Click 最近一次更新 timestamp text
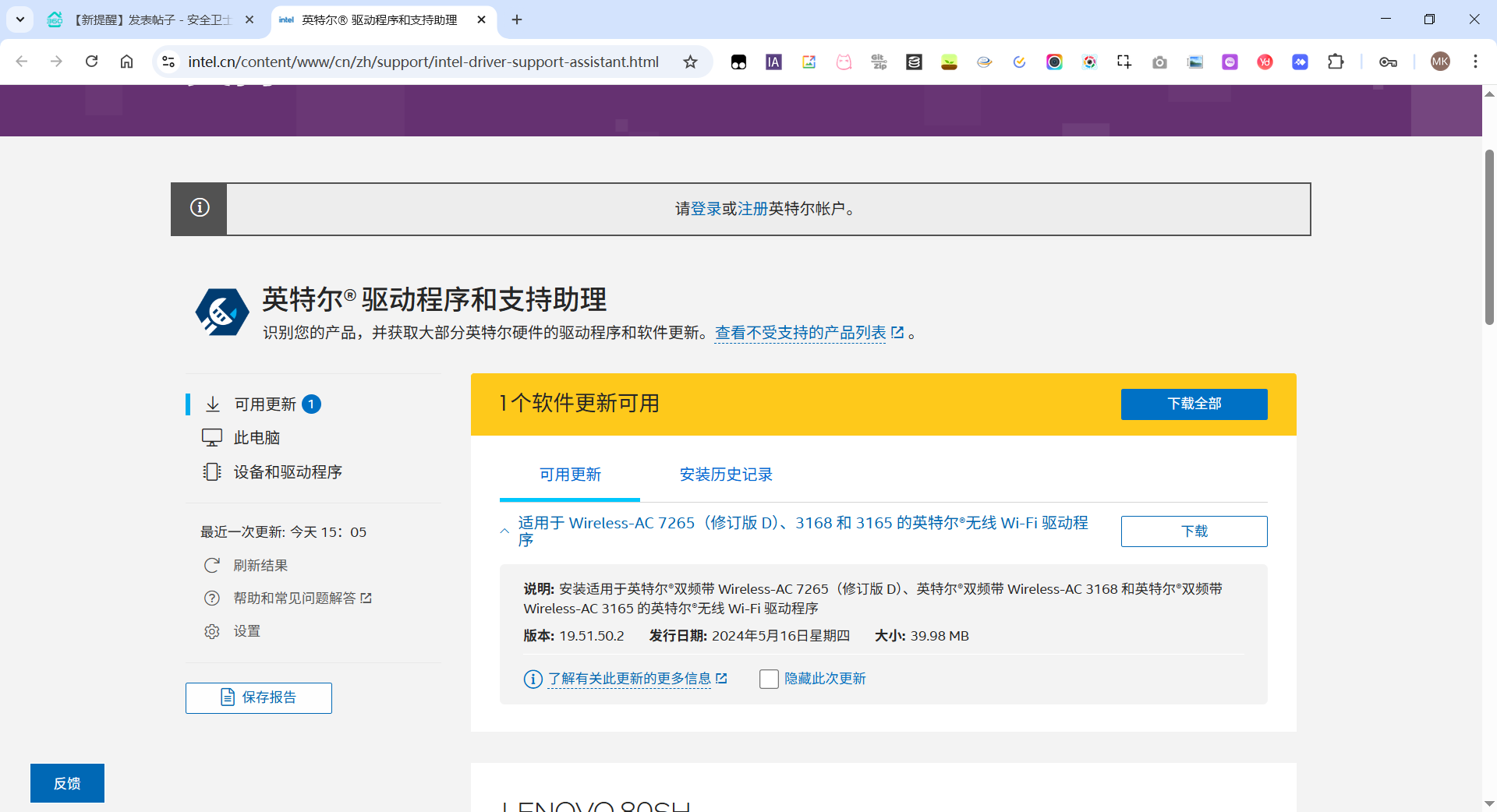The image size is (1497, 812). [x=283, y=532]
